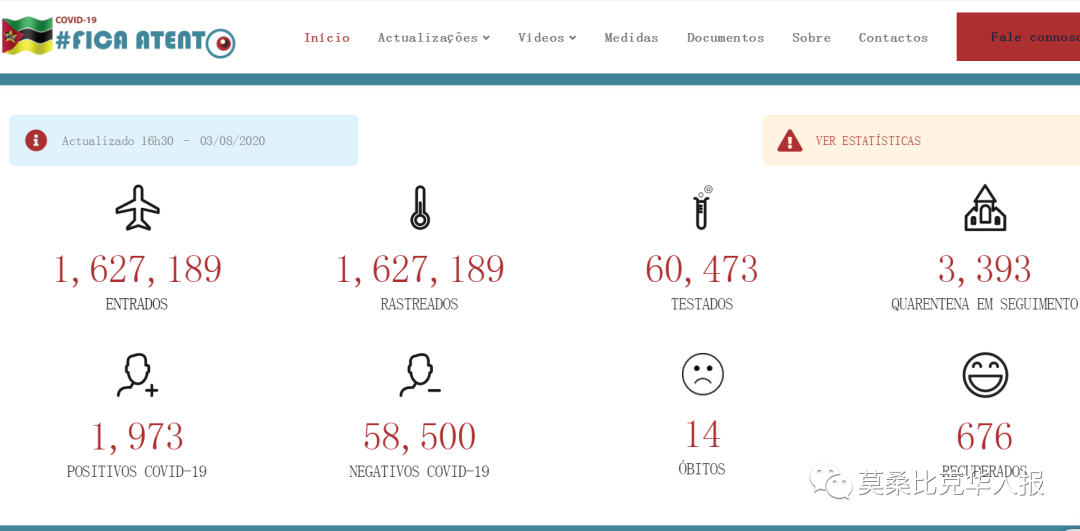This screenshot has height=531, width=1080.
Task: Open the Medidas menu item
Action: [x=631, y=38]
